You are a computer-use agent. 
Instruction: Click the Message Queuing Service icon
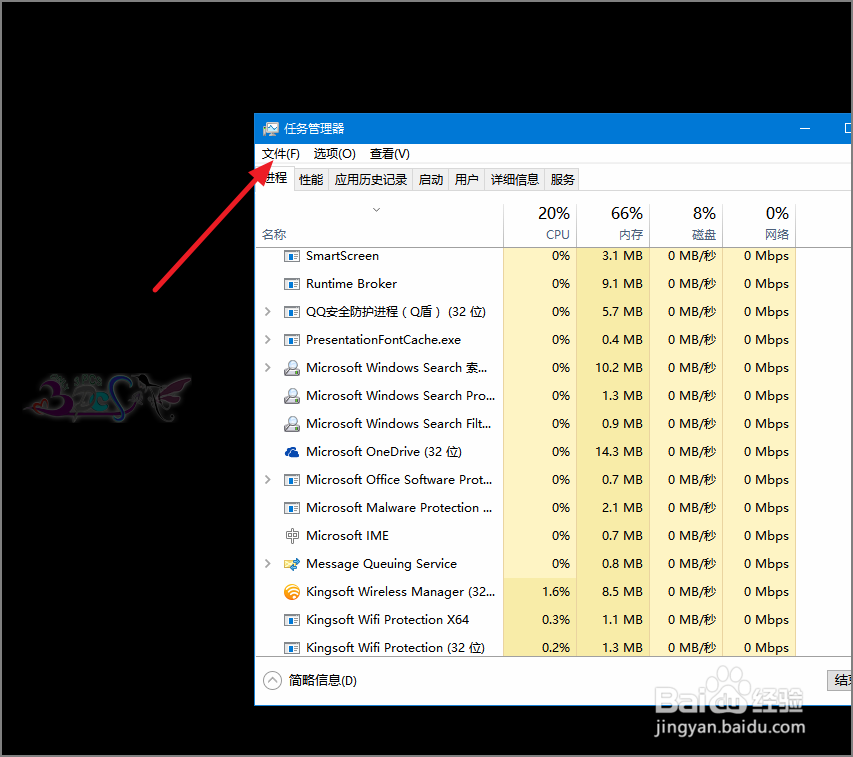point(292,564)
